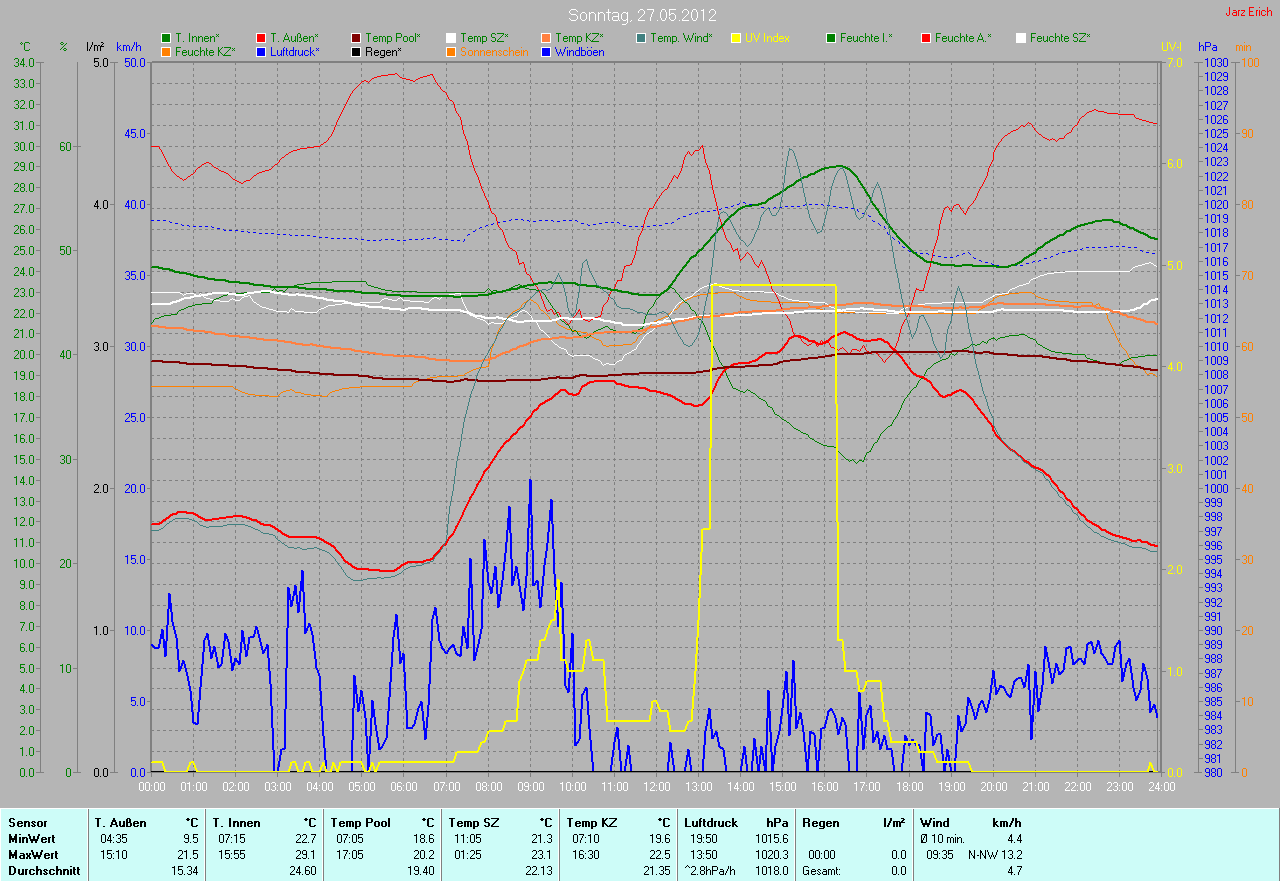Click the "Feuchte SZ*" legend label
Screen dimensions: 1280x881
tap(1060, 38)
